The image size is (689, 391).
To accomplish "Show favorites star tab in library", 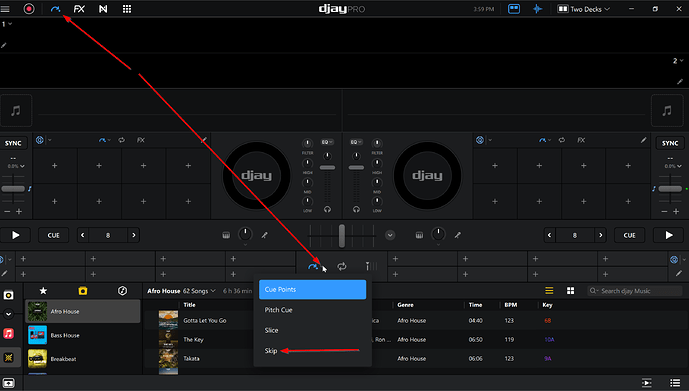I will pos(43,290).
